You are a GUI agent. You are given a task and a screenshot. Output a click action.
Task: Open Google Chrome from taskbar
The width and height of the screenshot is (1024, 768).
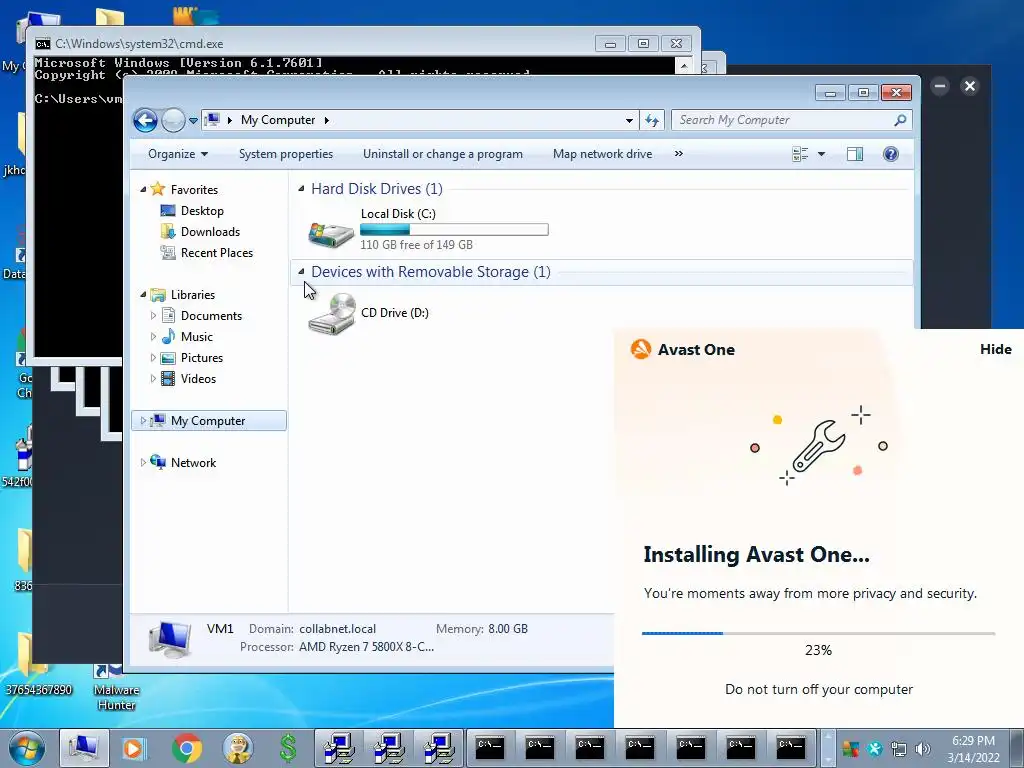click(187, 748)
